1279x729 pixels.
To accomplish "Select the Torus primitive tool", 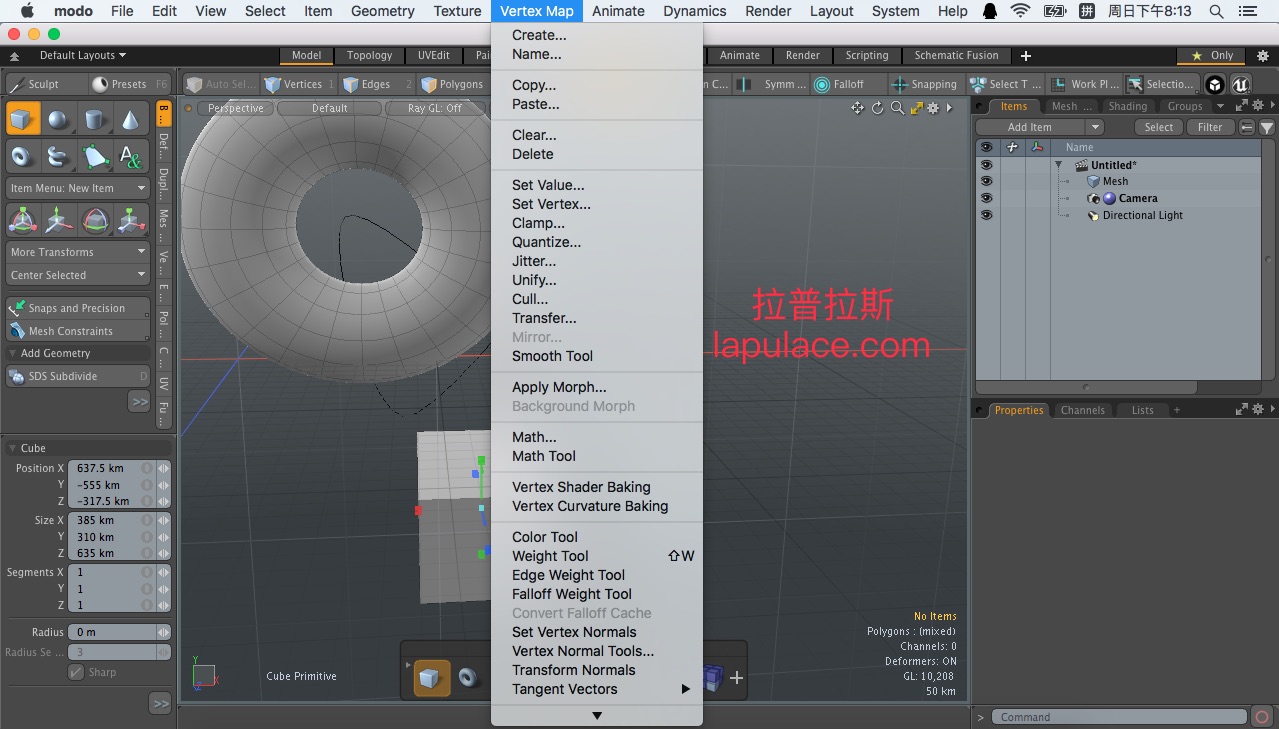I will point(23,156).
